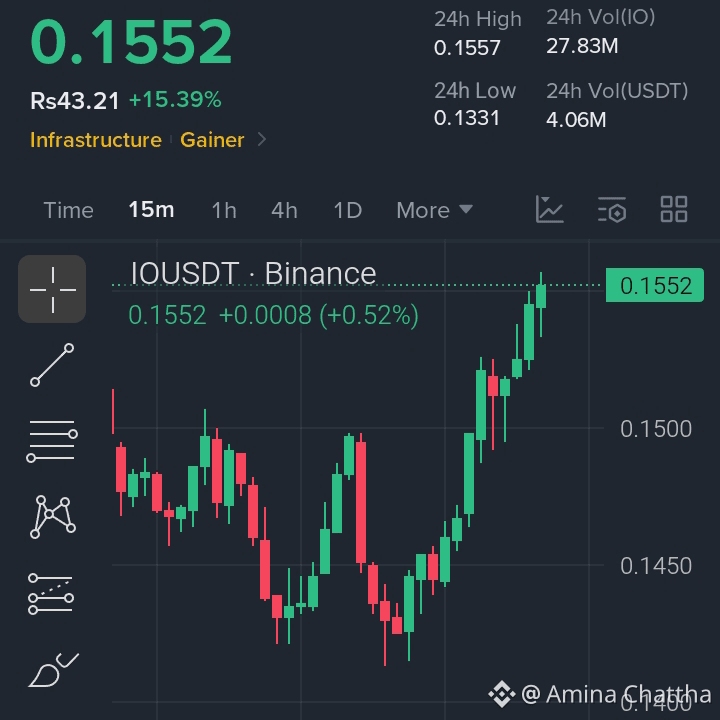Select the 1h interval tab

point(224,210)
